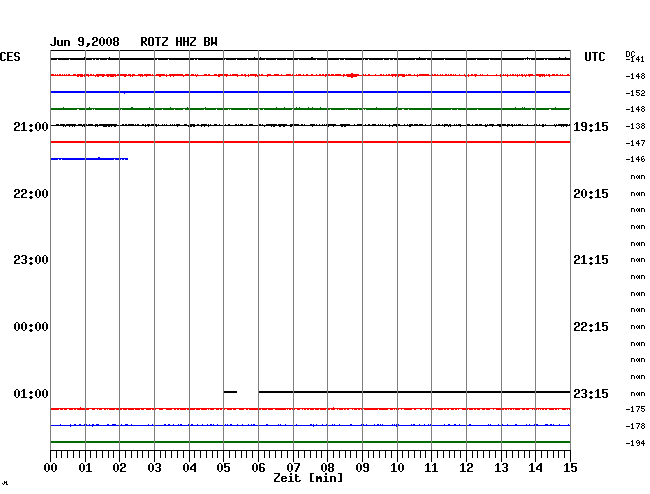
Task: Click the UTC time label "19:15"
Action: coord(591,127)
